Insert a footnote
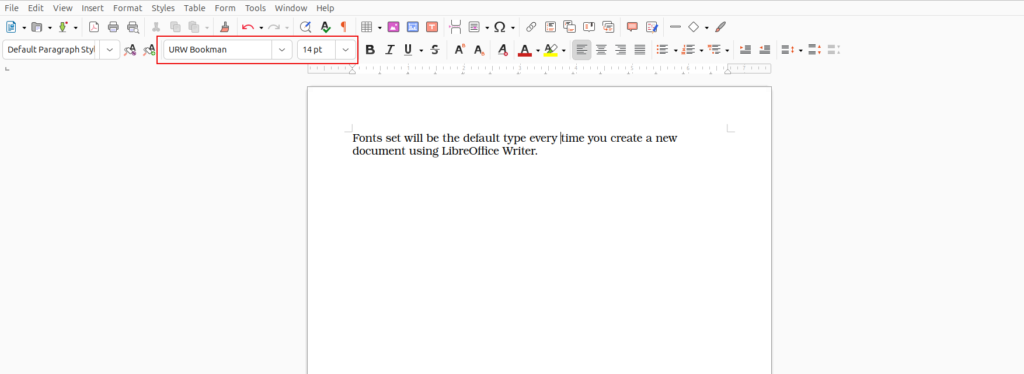 551,27
